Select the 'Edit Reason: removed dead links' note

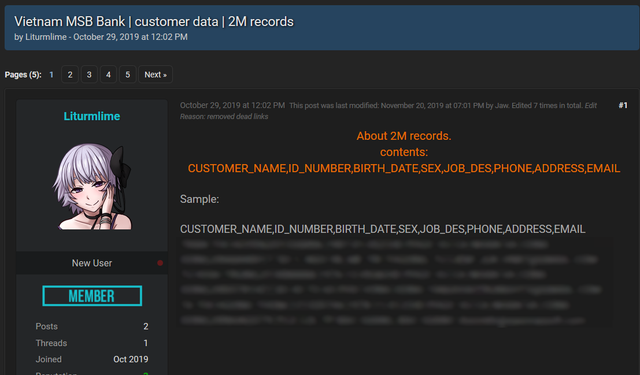click(x=388, y=111)
